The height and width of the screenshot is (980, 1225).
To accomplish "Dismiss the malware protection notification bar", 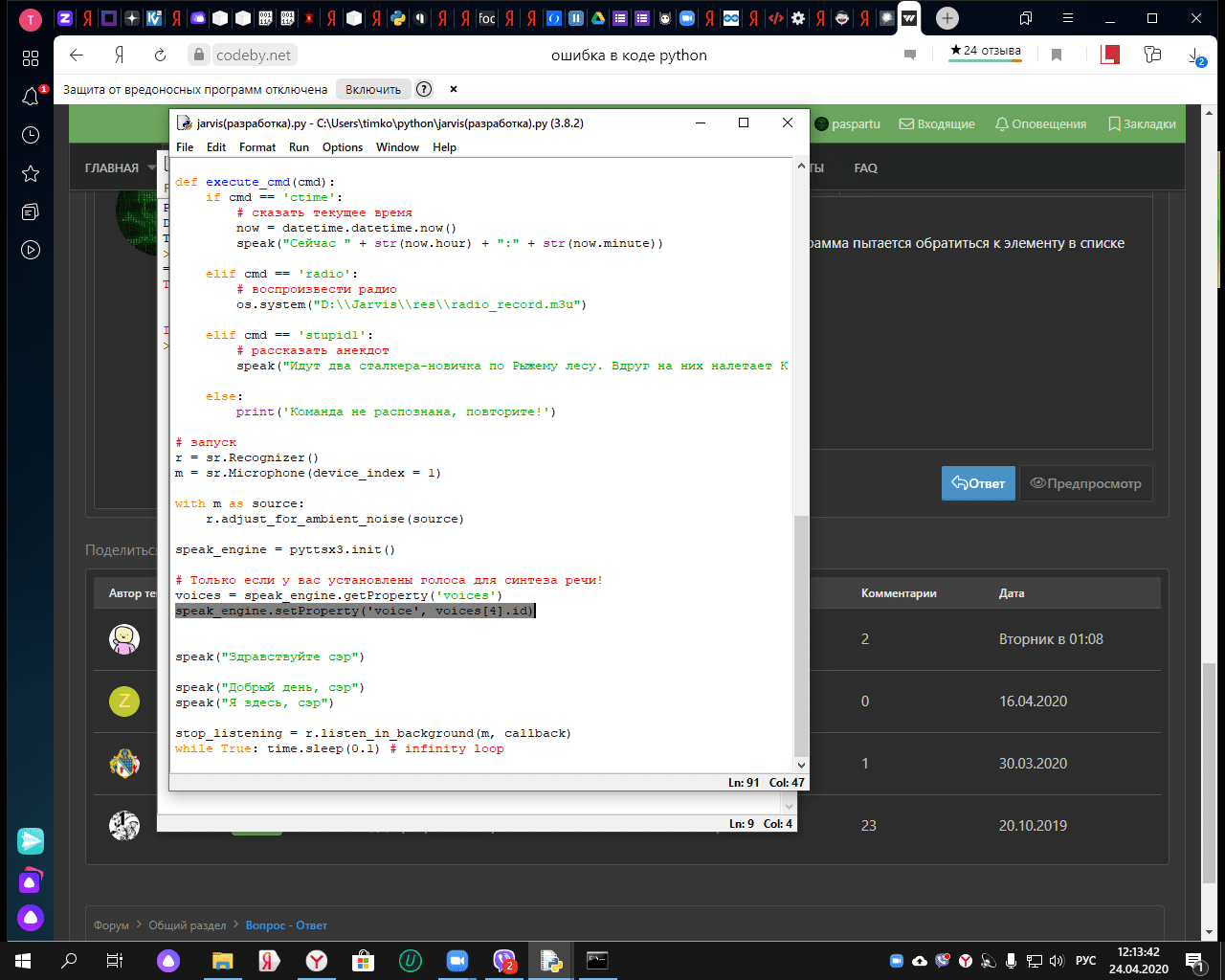I will 454,89.
